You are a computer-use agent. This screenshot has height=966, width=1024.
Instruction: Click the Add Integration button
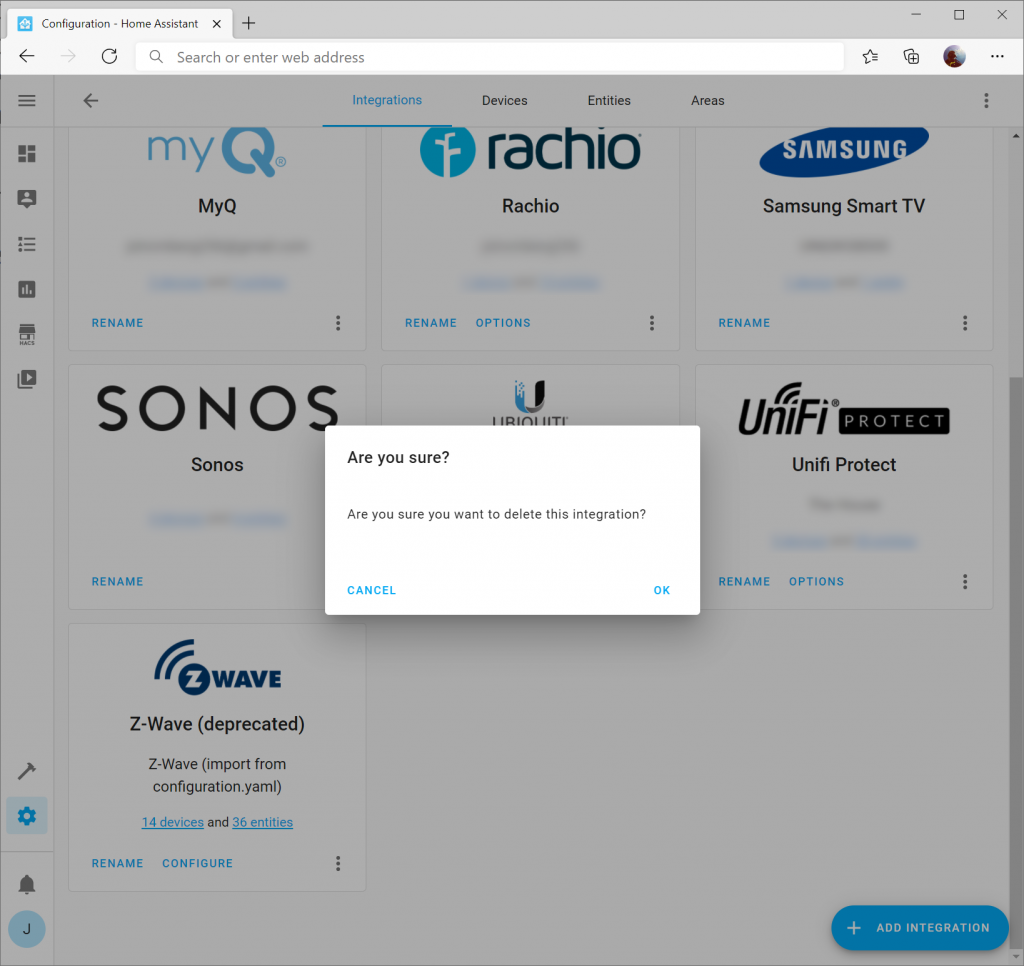coord(920,927)
